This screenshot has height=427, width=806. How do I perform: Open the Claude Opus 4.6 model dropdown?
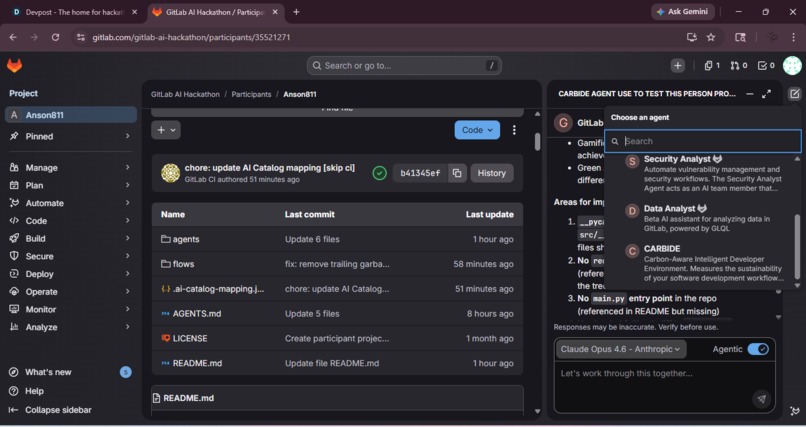pos(621,349)
